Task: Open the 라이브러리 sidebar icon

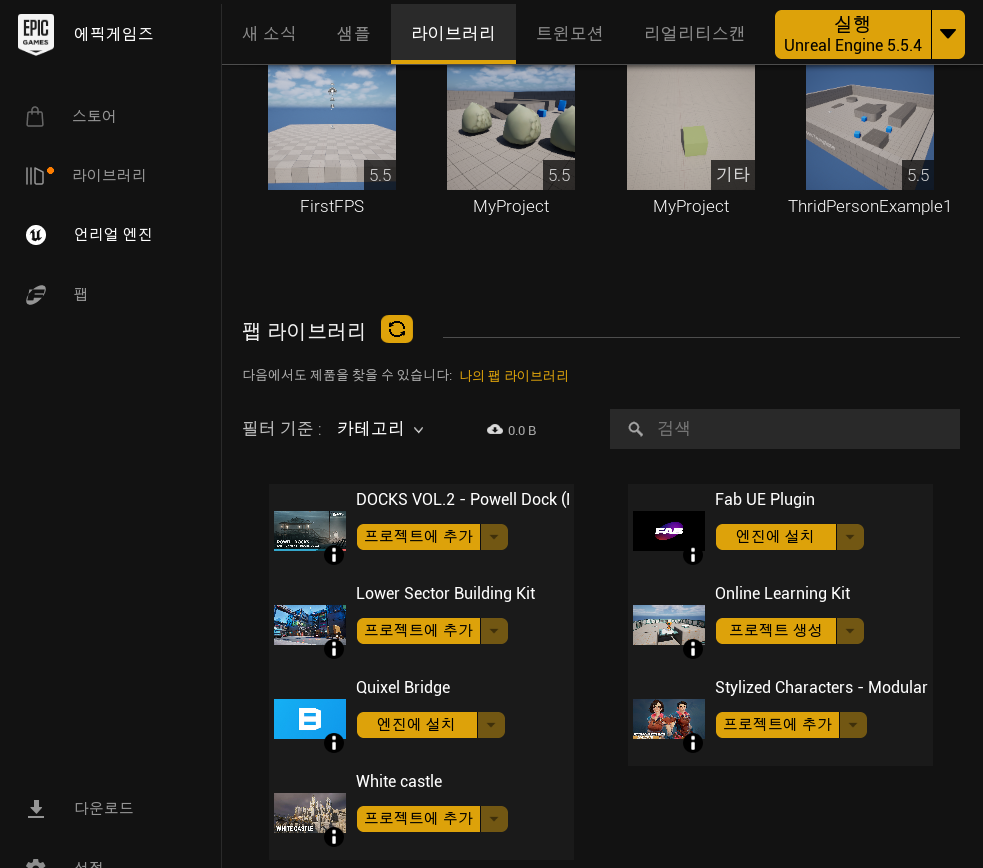Action: tap(36, 175)
